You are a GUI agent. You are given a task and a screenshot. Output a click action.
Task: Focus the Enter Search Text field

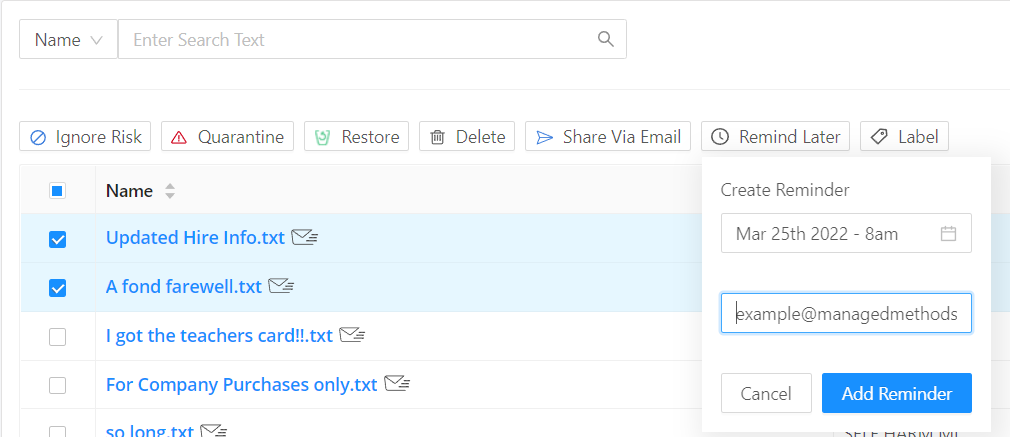click(372, 39)
